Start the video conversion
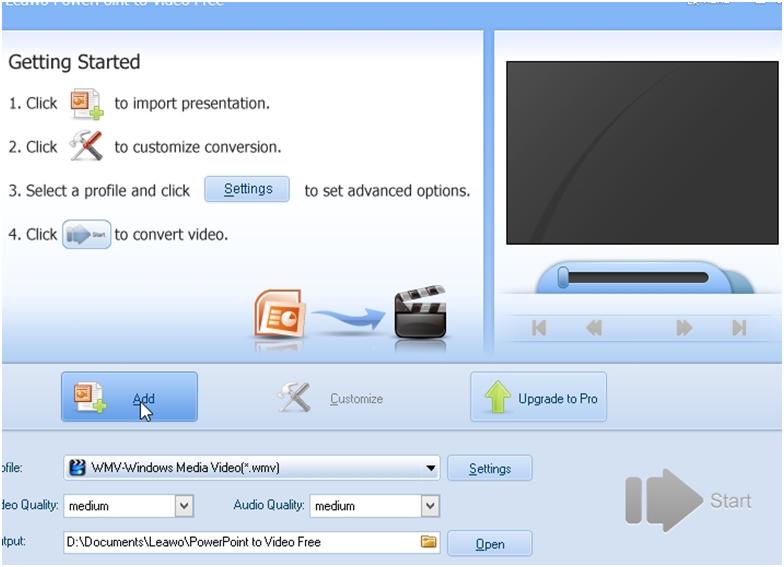784x567 pixels. pos(688,499)
